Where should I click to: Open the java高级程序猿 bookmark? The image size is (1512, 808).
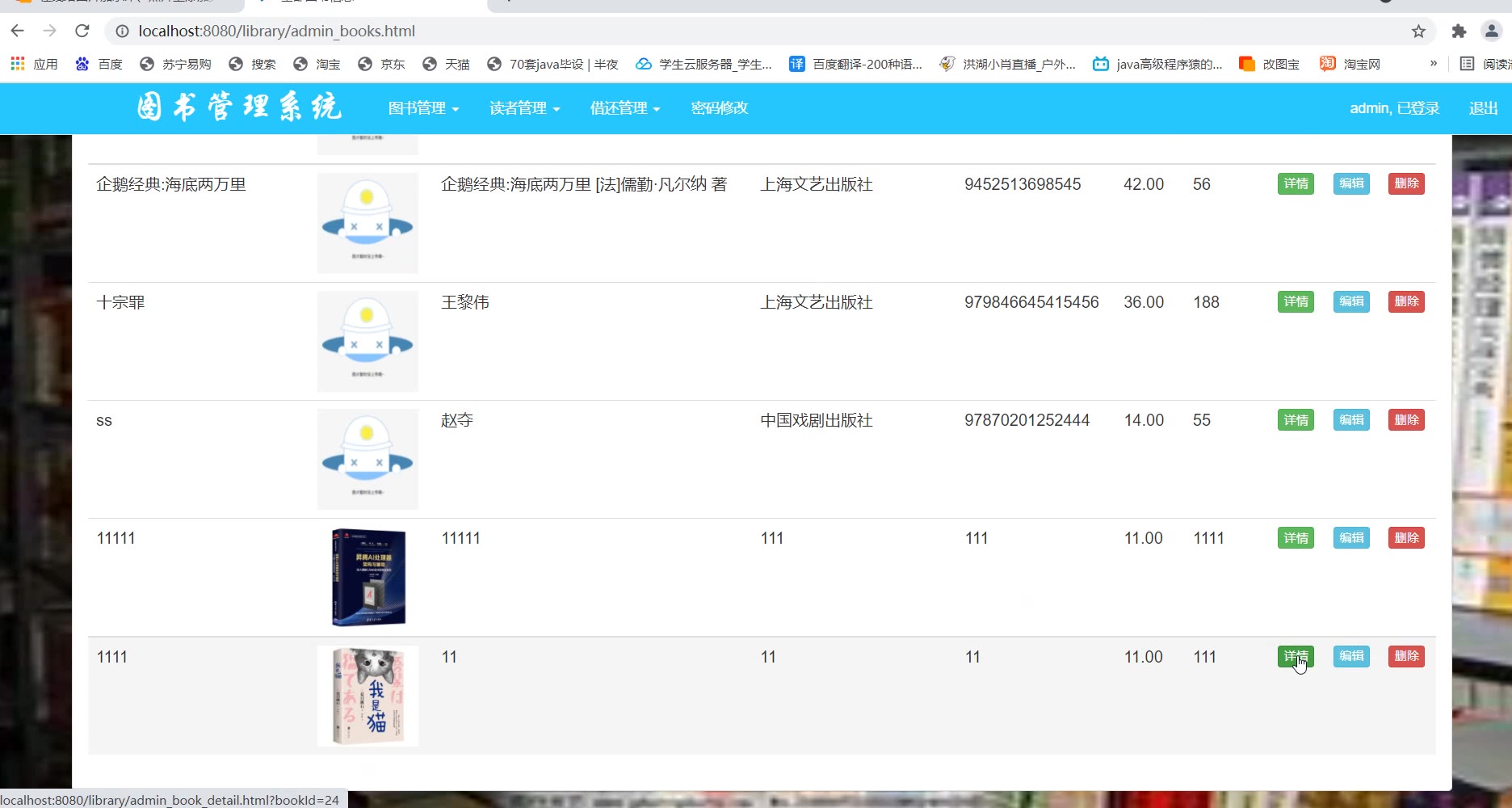(1157, 64)
